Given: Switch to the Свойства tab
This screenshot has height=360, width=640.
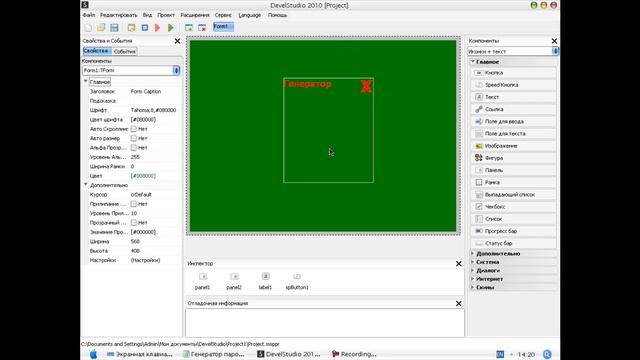Looking at the screenshot, I should [x=97, y=51].
